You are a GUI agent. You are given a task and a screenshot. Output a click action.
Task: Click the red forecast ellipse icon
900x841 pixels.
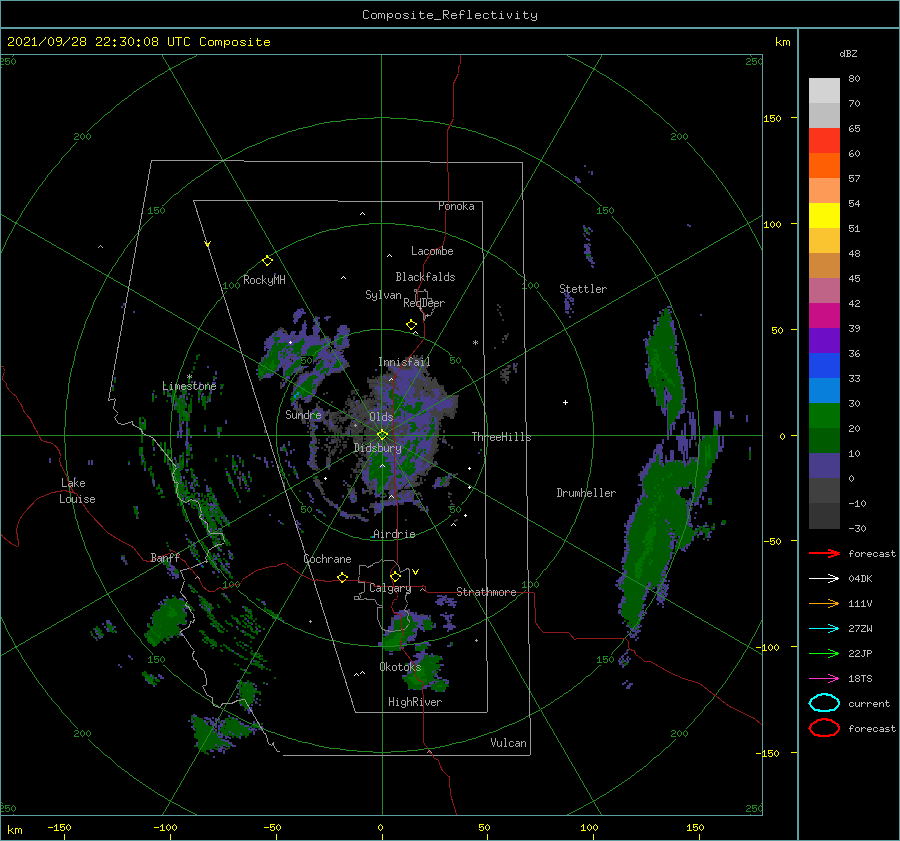click(824, 728)
